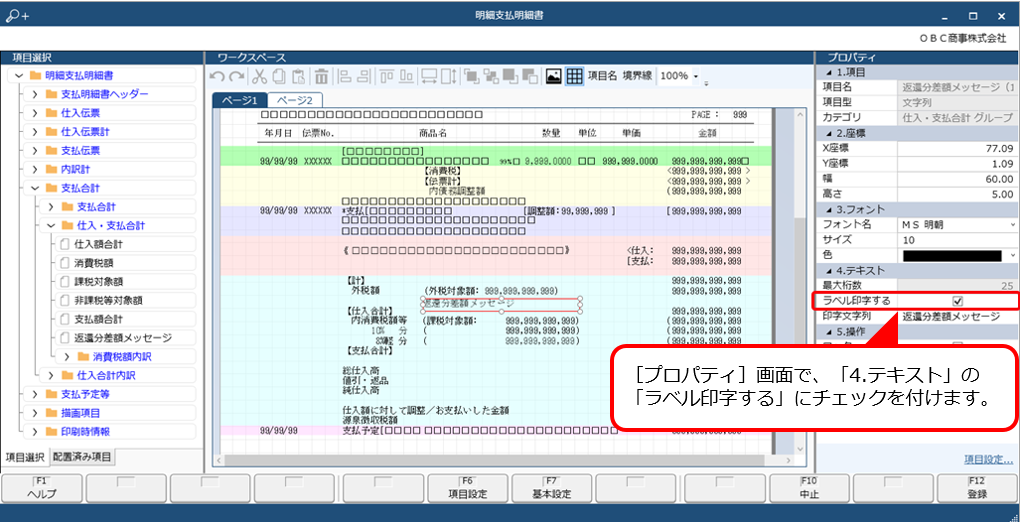Click the layer icon with white square overlapping gray

tap(530, 76)
